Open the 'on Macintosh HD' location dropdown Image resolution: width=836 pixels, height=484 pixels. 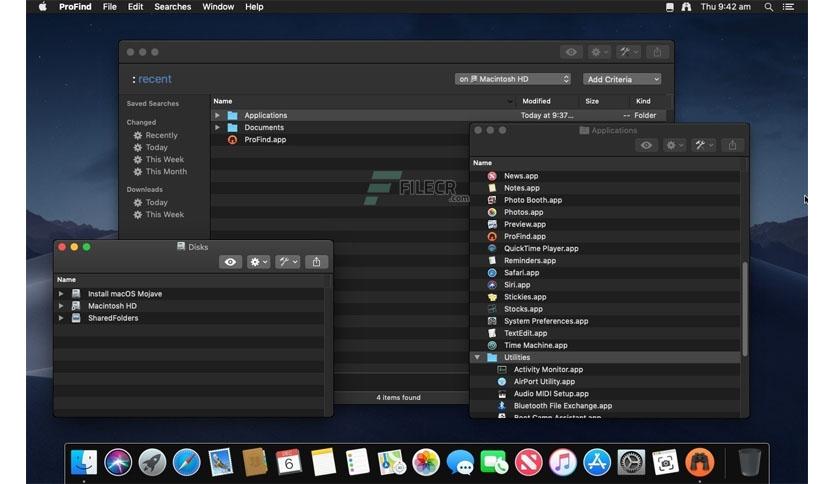[x=513, y=79]
